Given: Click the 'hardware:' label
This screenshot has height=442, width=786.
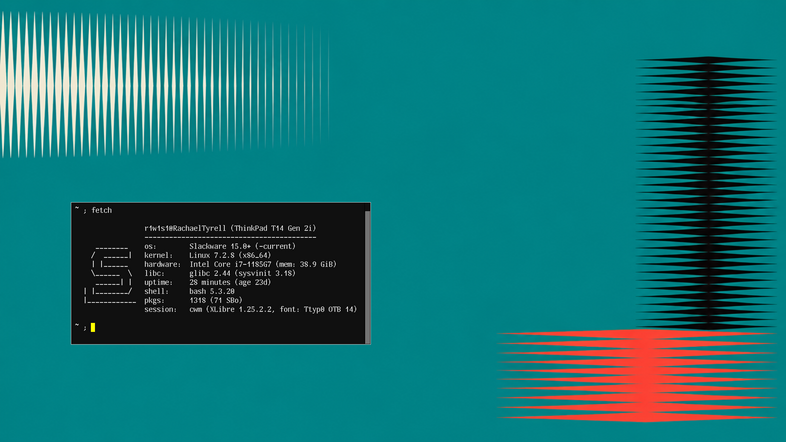Looking at the screenshot, I should 162,264.
